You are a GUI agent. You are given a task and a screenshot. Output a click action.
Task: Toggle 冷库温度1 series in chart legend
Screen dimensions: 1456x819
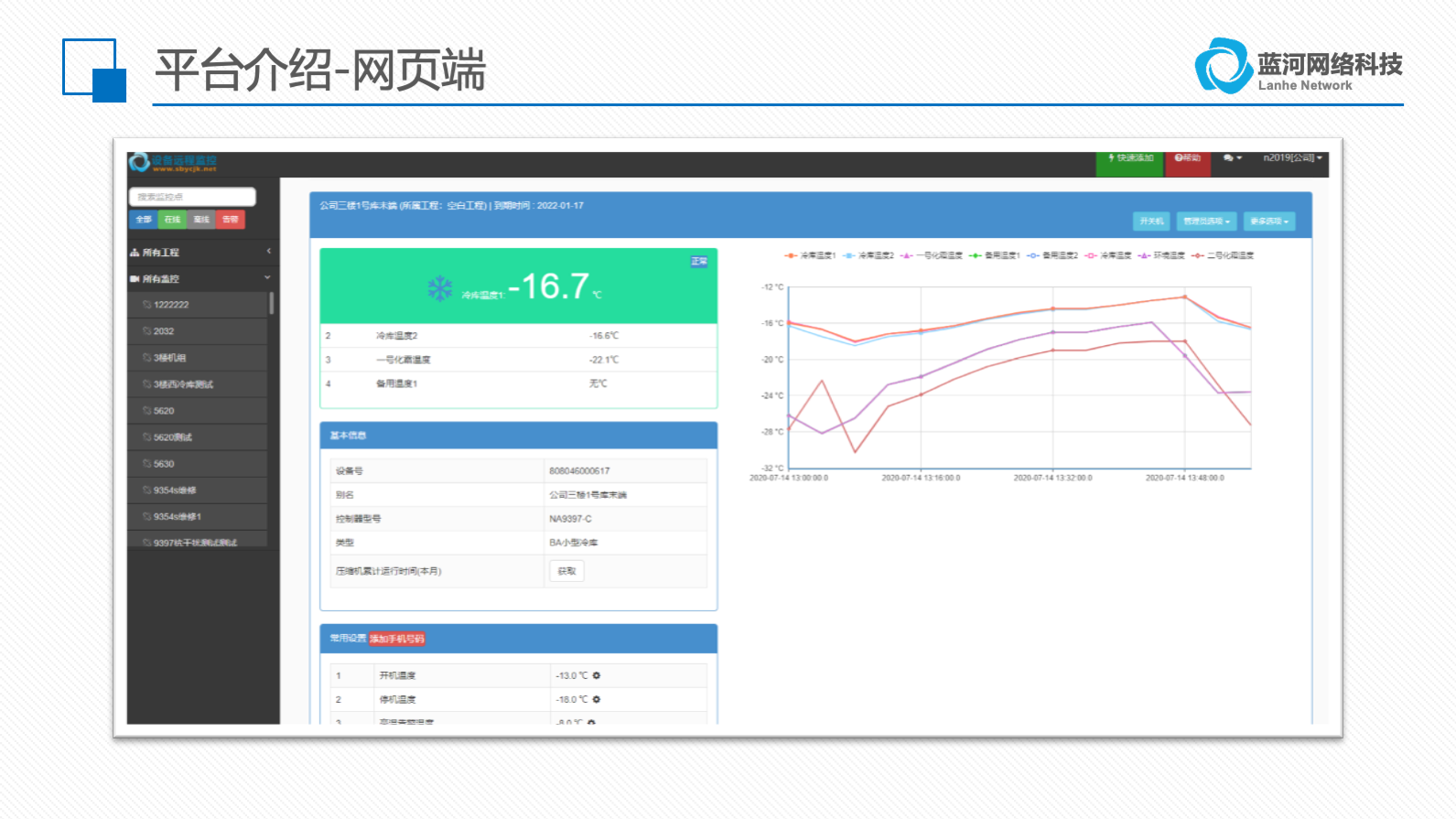pyautogui.click(x=810, y=255)
